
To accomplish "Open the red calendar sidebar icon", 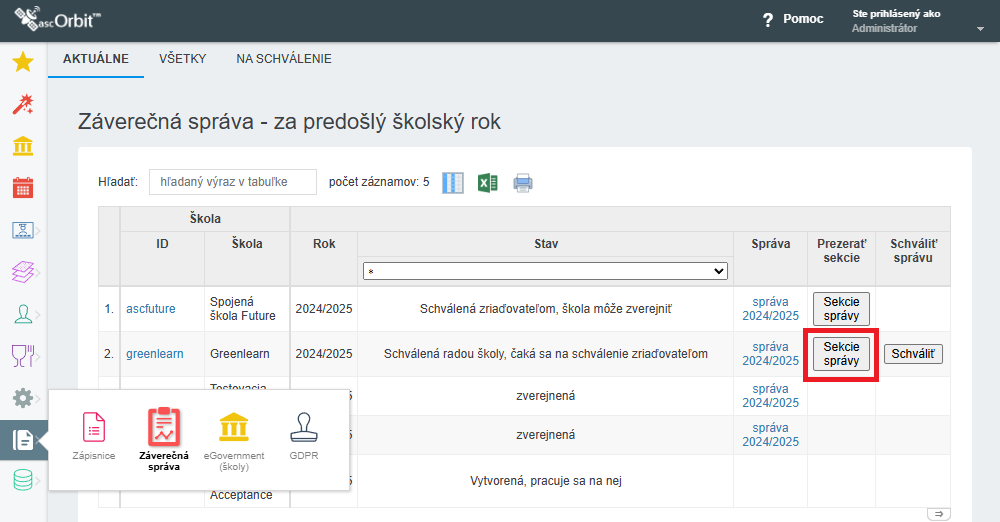I will pyautogui.click(x=23, y=188).
